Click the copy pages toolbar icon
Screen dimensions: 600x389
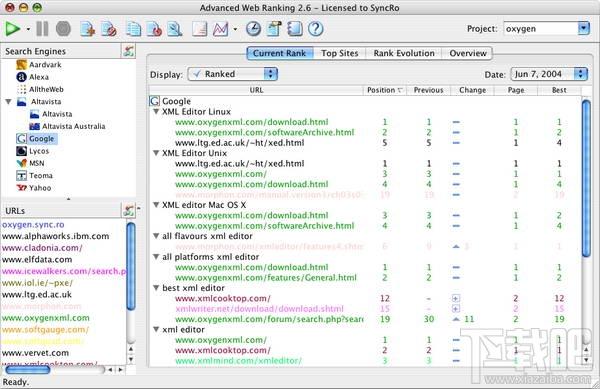[134, 29]
